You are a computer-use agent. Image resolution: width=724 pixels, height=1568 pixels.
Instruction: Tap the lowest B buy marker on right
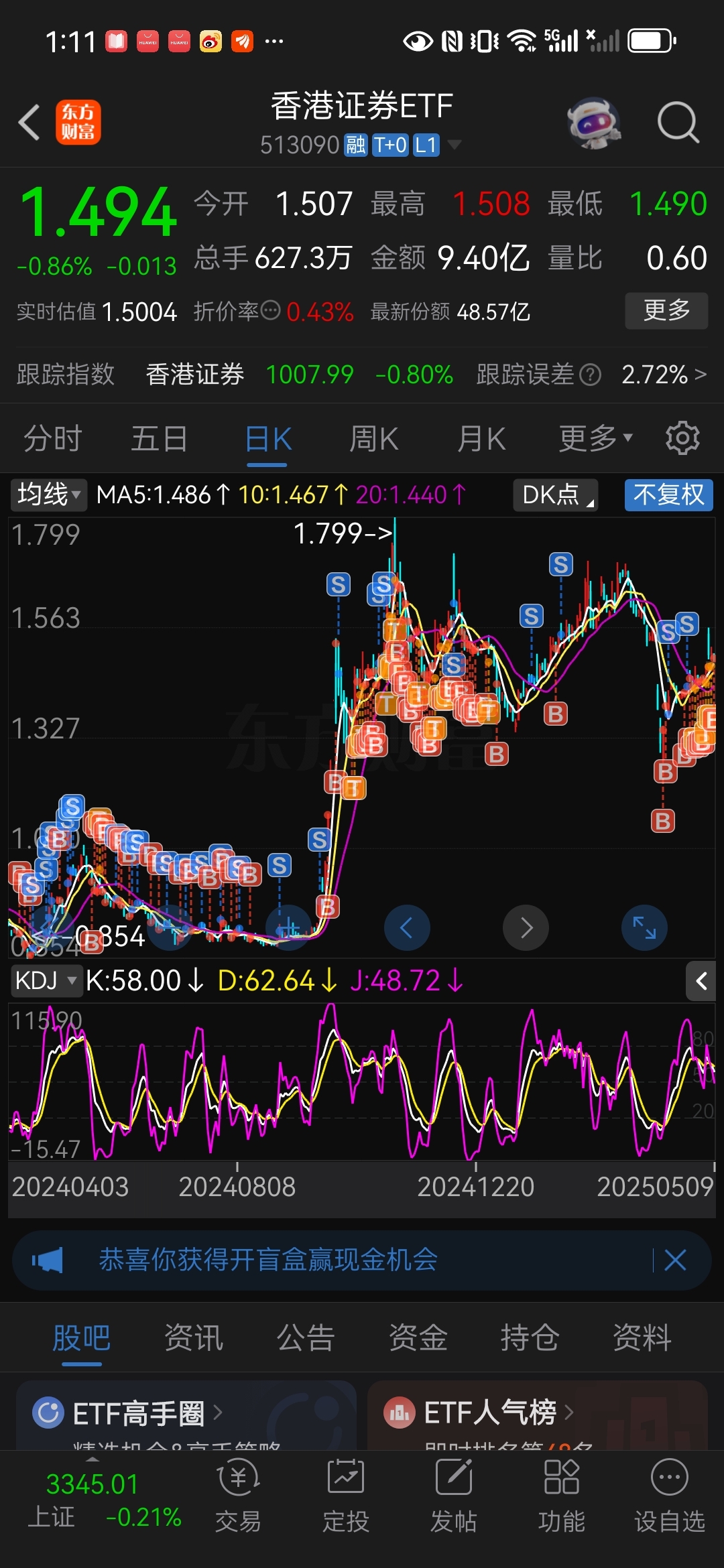(x=663, y=821)
